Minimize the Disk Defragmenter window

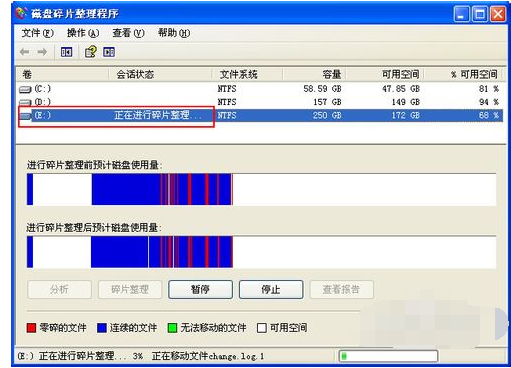coord(462,14)
